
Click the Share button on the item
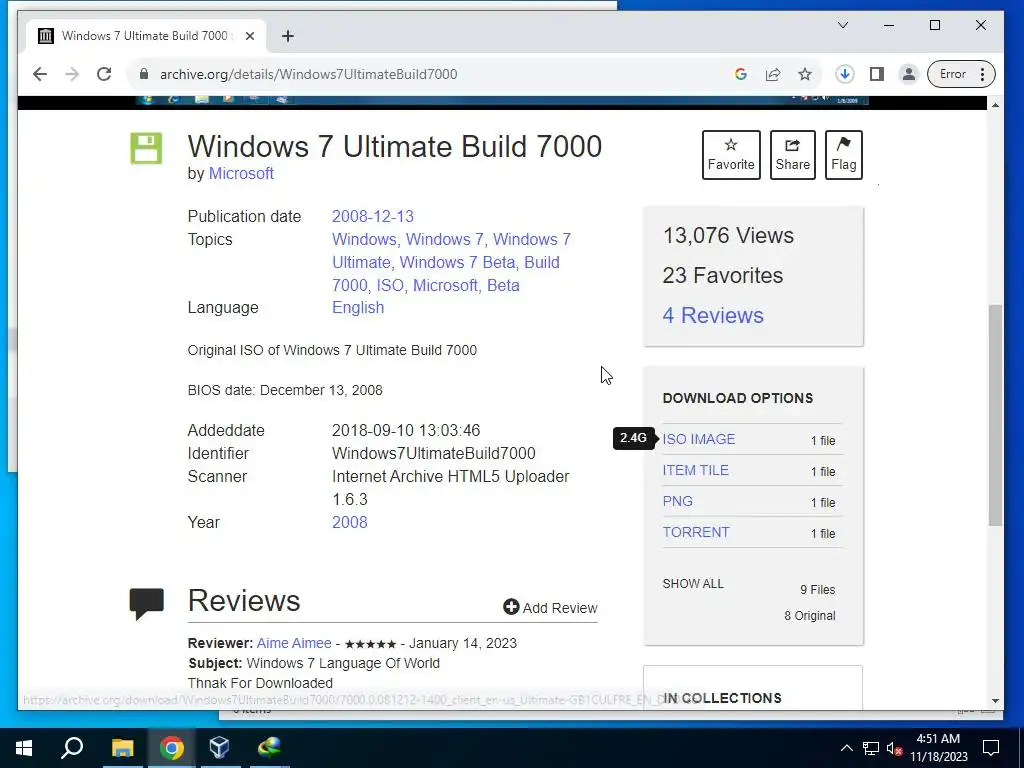coord(793,155)
